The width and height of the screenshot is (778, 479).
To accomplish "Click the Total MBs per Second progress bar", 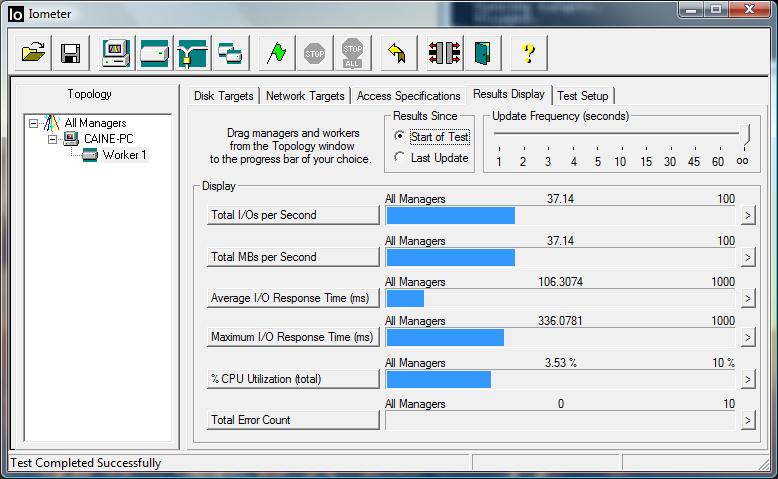I will click(x=560, y=257).
